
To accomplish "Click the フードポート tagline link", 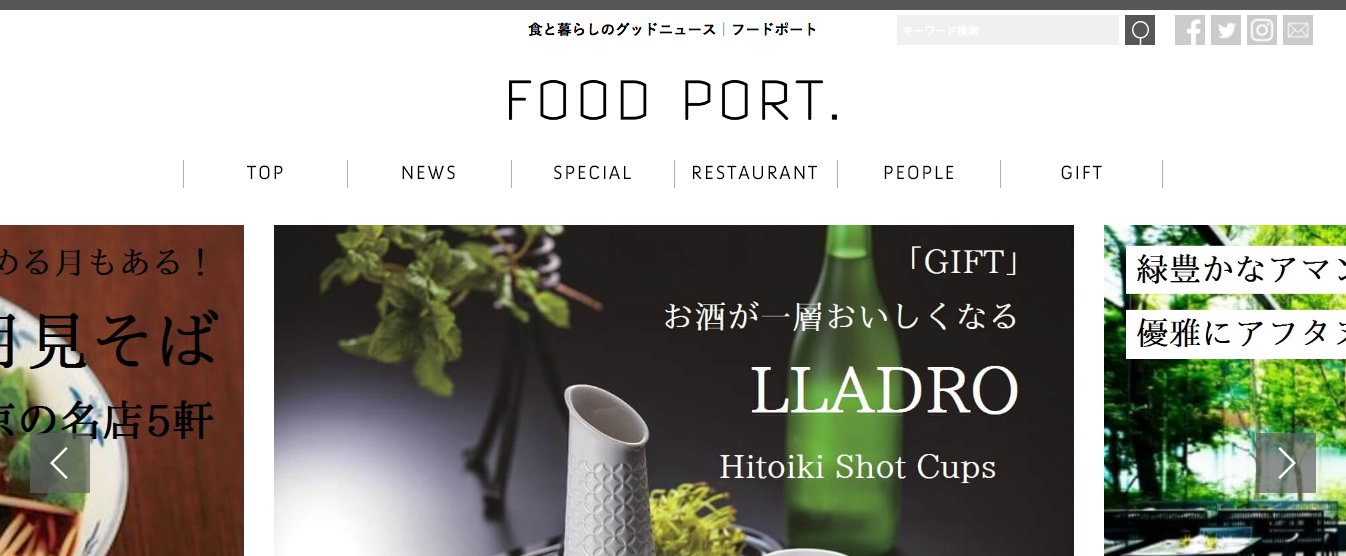I will (774, 30).
